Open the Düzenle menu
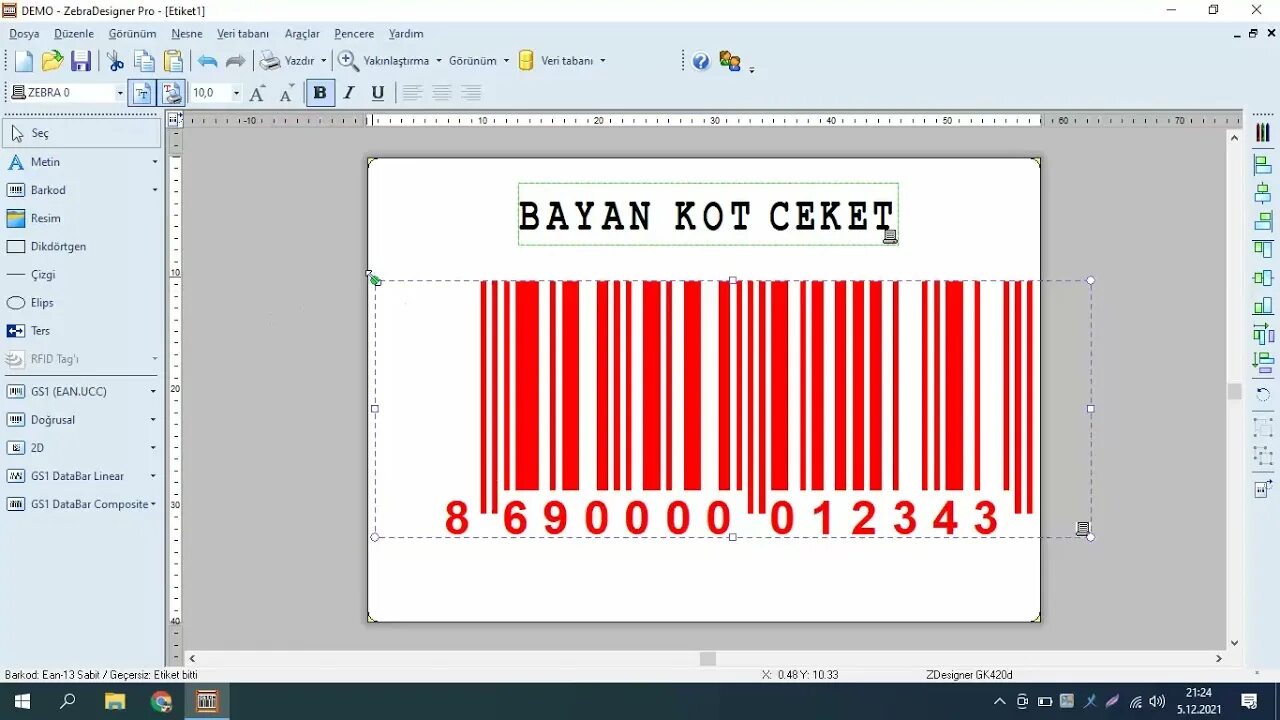The image size is (1280, 720). pyautogui.click(x=74, y=34)
